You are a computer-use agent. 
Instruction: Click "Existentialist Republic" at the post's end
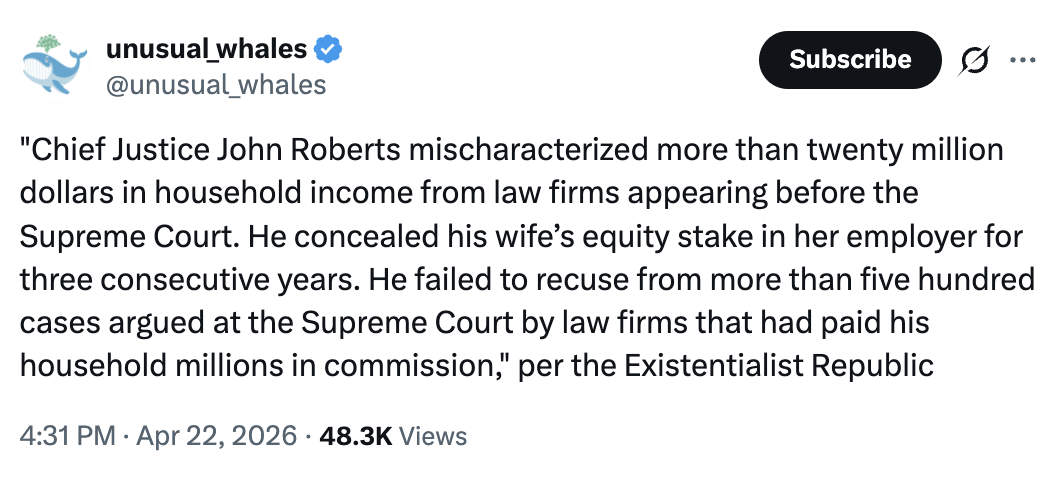pyautogui.click(x=778, y=365)
